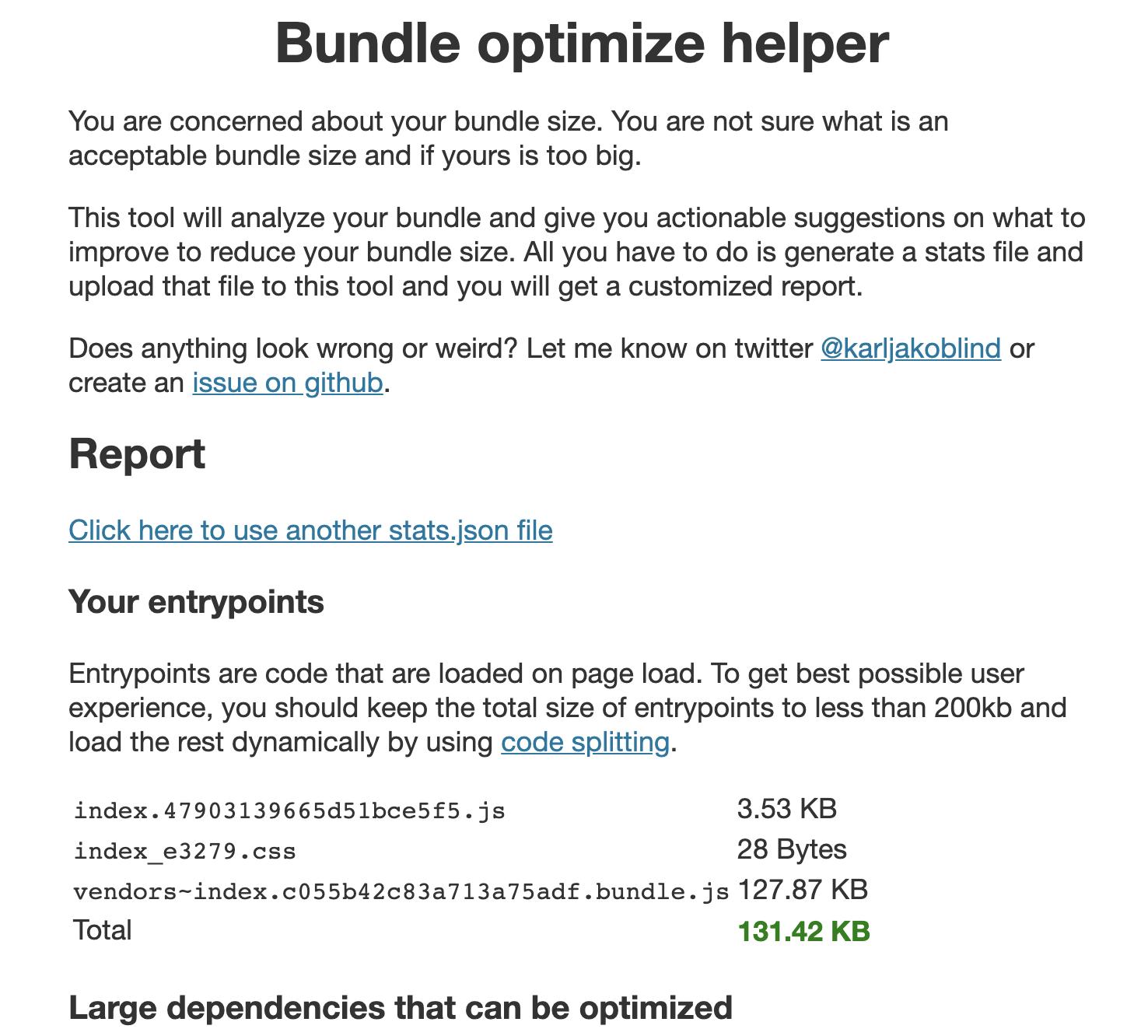
Task: Open the issue on github link
Action: coord(287,383)
